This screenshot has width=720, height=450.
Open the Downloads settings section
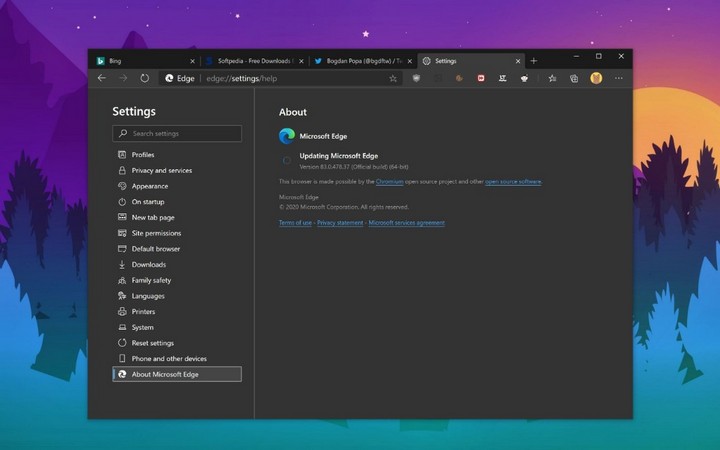148,264
